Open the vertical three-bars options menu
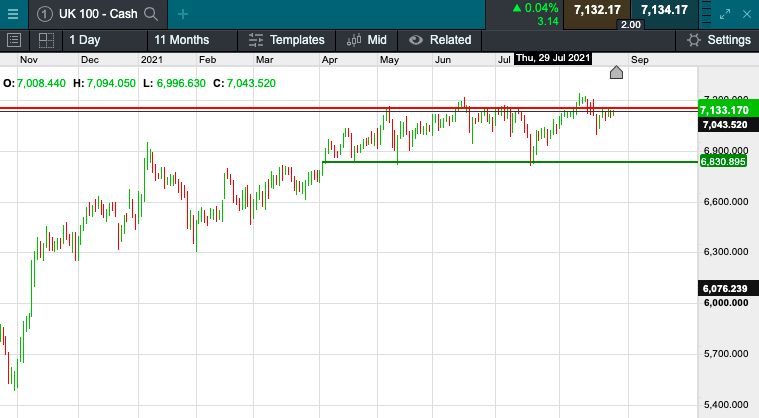 [706, 14]
